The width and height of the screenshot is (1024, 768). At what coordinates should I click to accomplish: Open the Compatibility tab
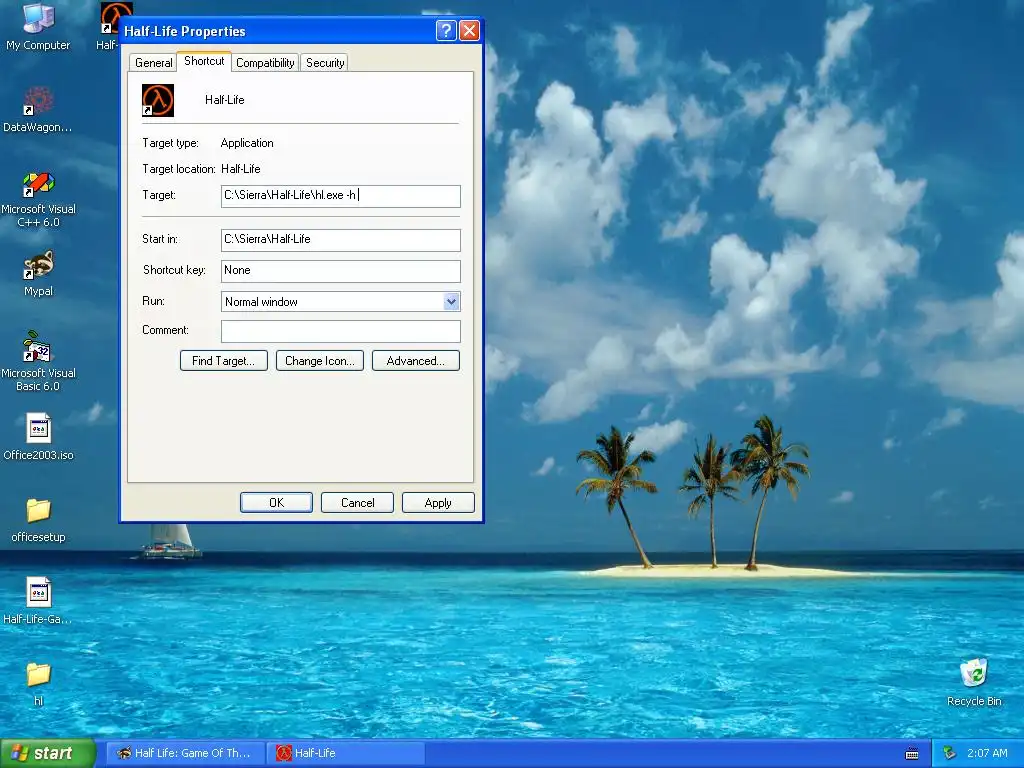pos(265,63)
